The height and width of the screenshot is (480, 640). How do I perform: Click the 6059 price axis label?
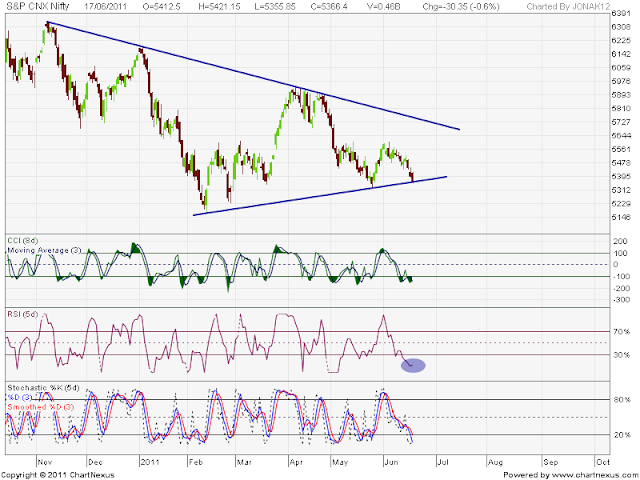pos(621,68)
